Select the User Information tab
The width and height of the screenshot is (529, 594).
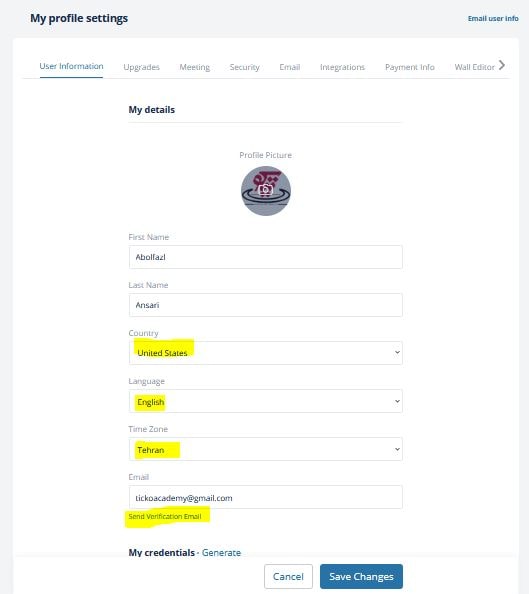pos(71,66)
